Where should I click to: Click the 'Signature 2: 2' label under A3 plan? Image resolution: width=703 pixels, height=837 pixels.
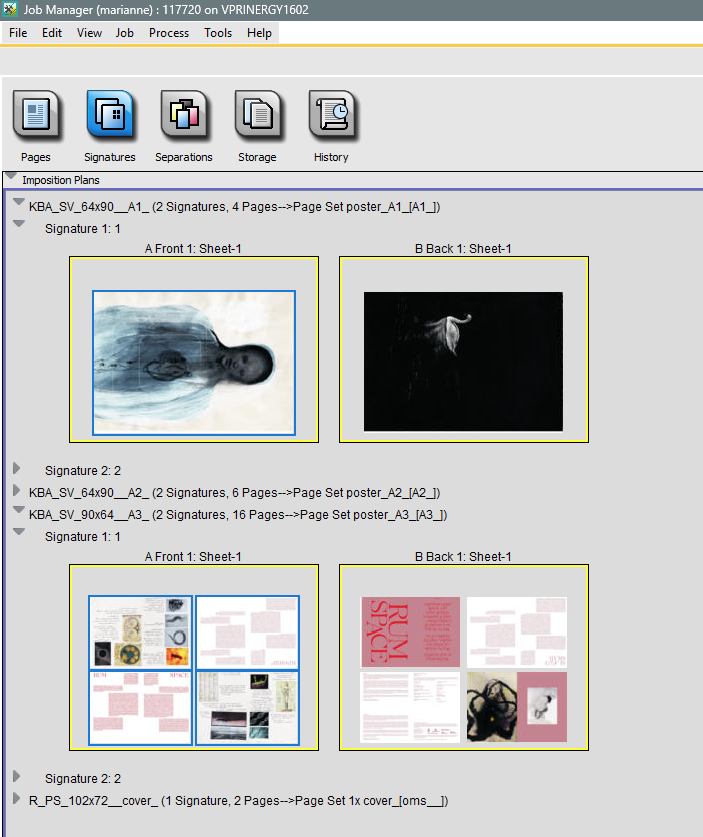pos(83,779)
